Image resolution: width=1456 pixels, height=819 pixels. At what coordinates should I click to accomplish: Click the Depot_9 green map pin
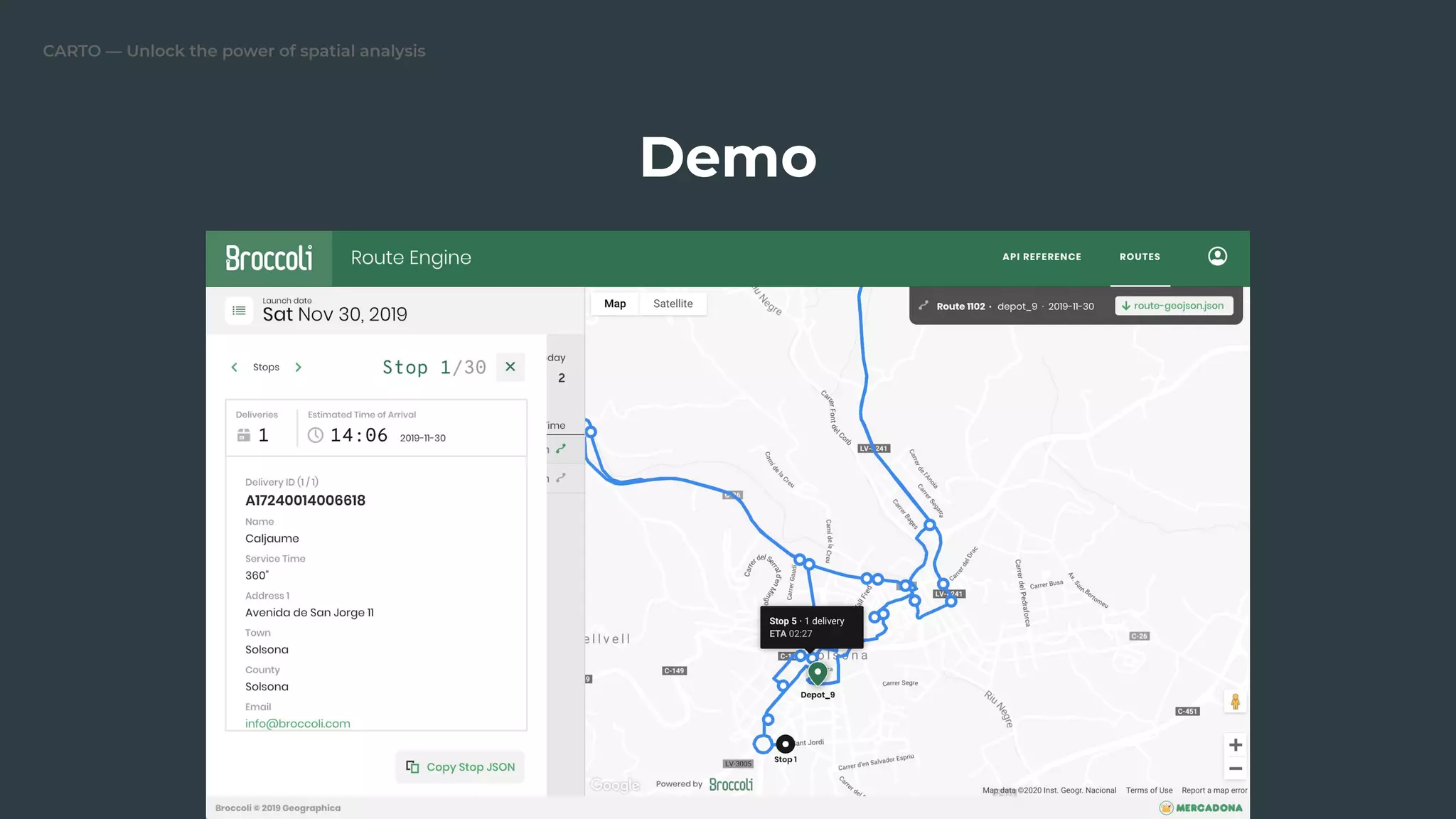click(818, 673)
